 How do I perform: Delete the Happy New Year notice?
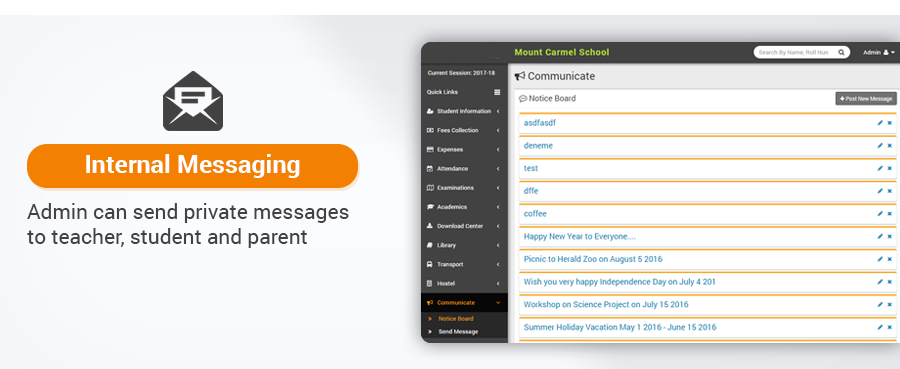[890, 236]
